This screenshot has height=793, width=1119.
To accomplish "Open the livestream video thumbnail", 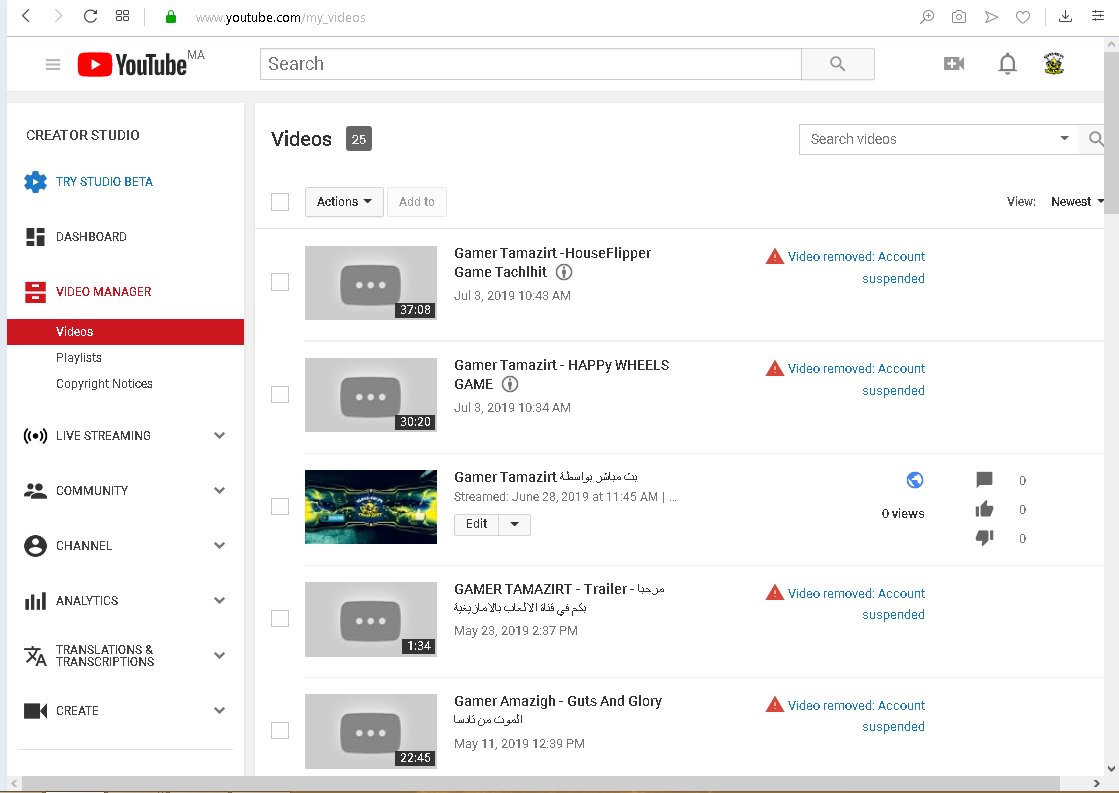I will tap(370, 507).
